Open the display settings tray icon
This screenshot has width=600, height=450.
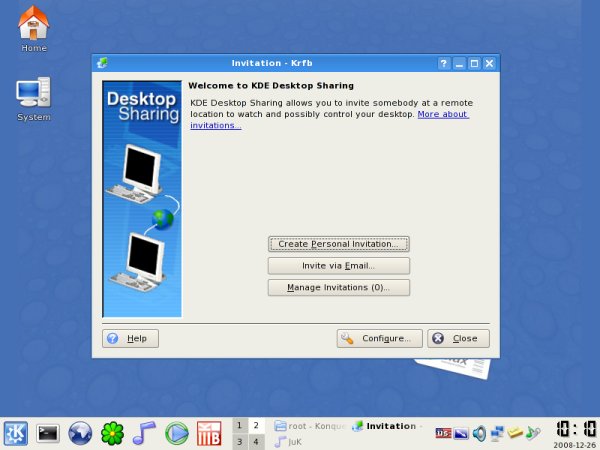point(461,434)
